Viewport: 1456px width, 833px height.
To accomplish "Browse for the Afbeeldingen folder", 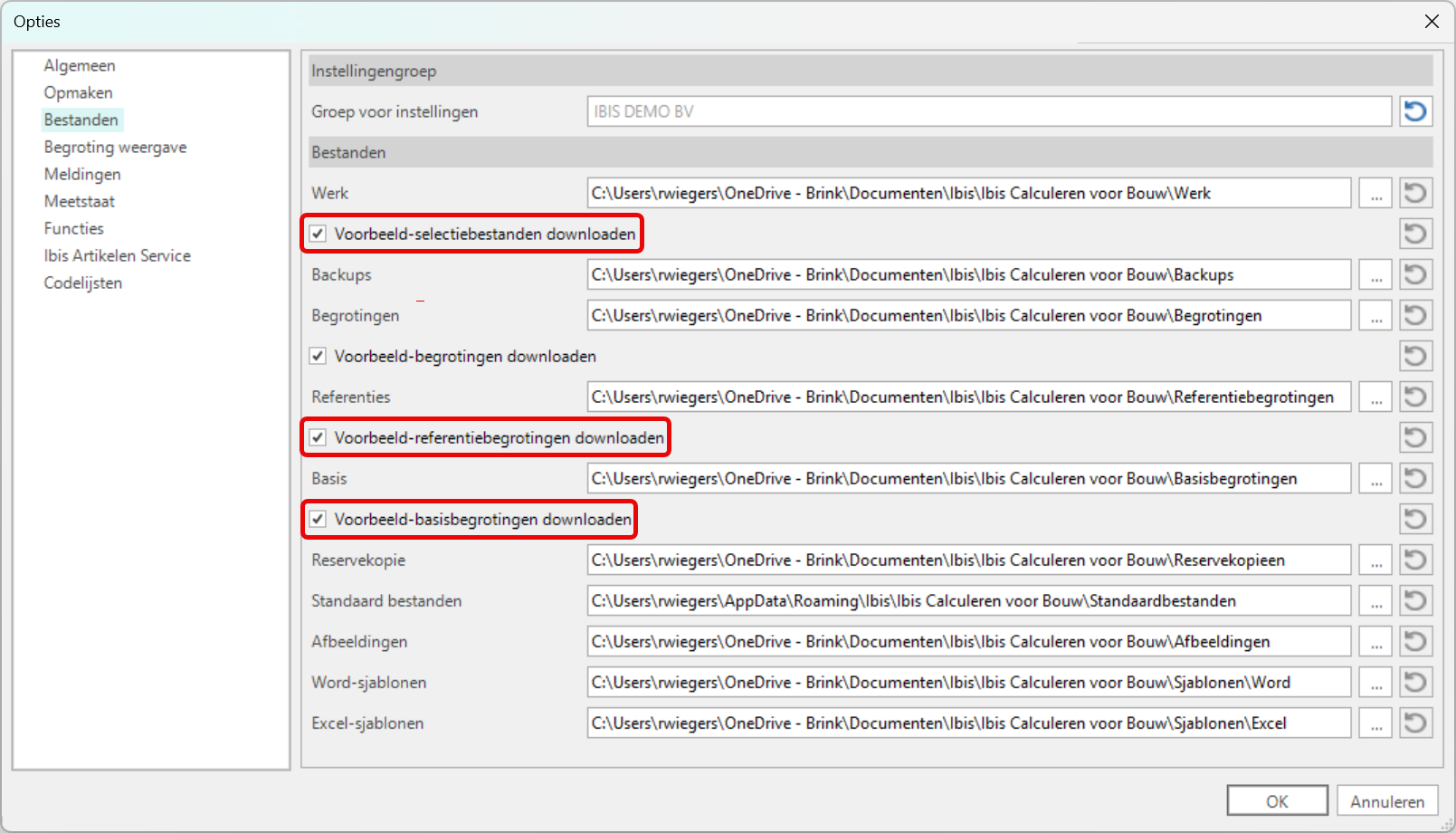I will pos(1375,641).
